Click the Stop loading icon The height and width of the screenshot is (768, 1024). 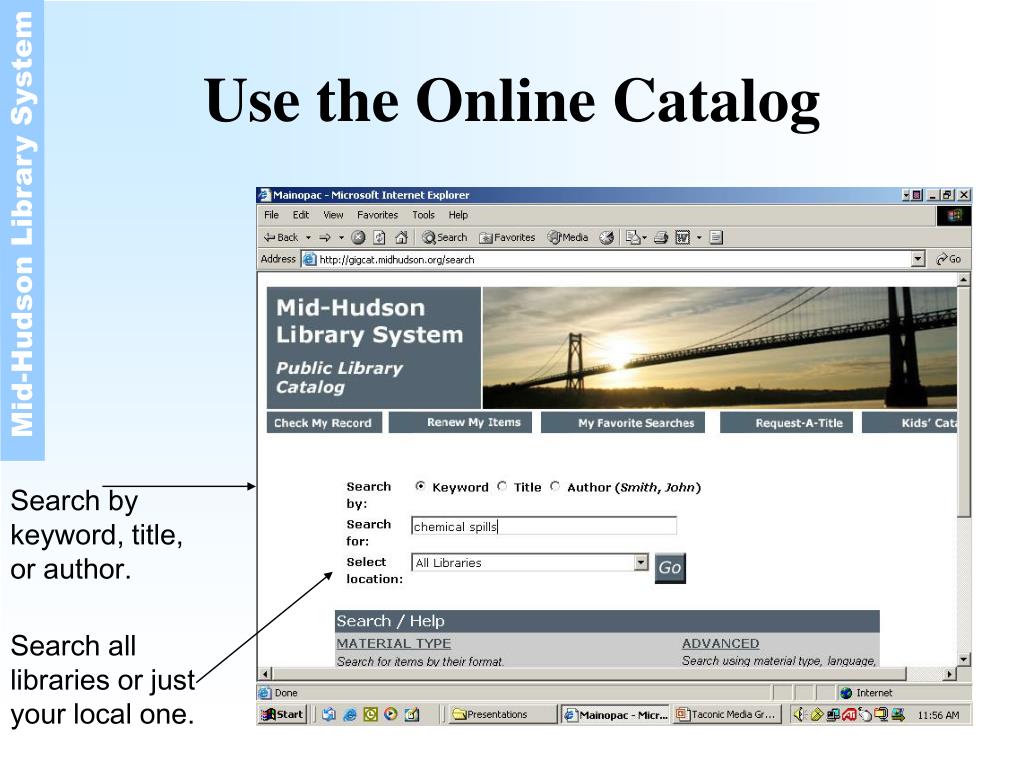(359, 238)
